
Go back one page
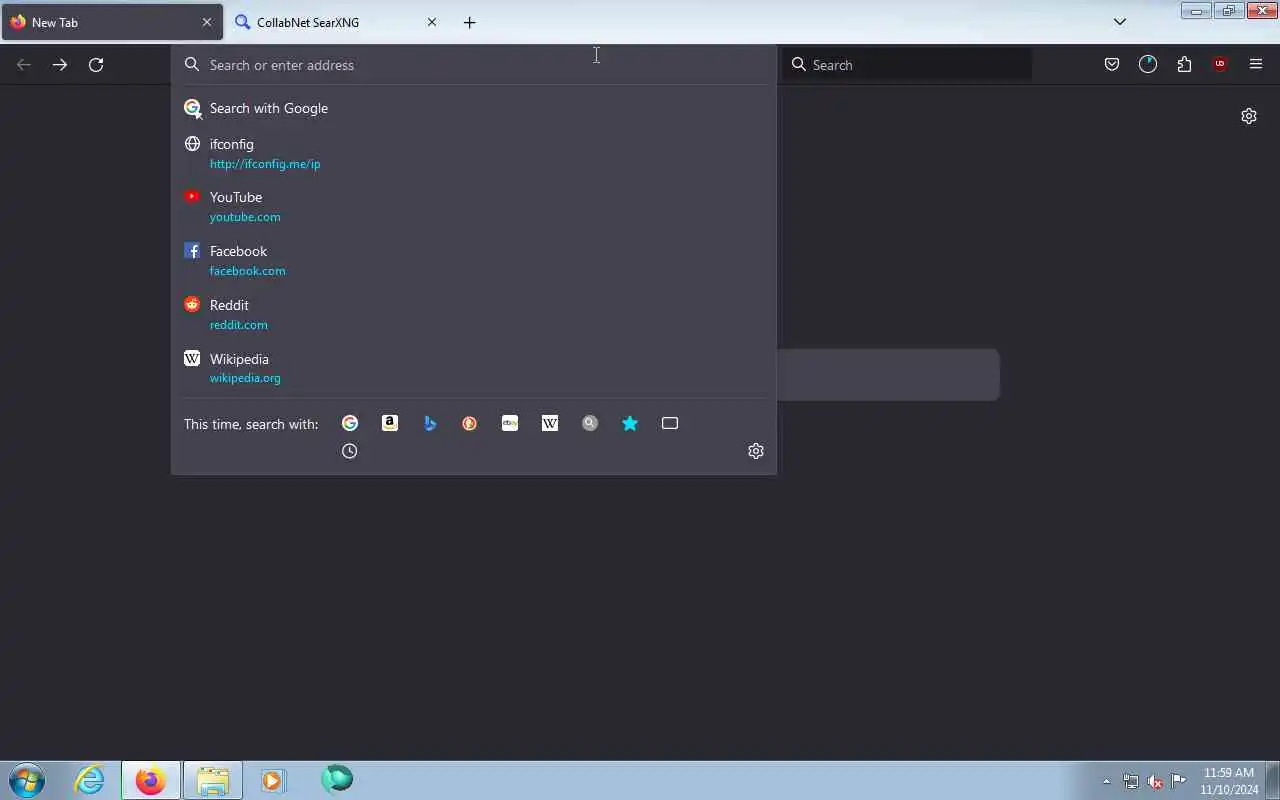tap(24, 64)
